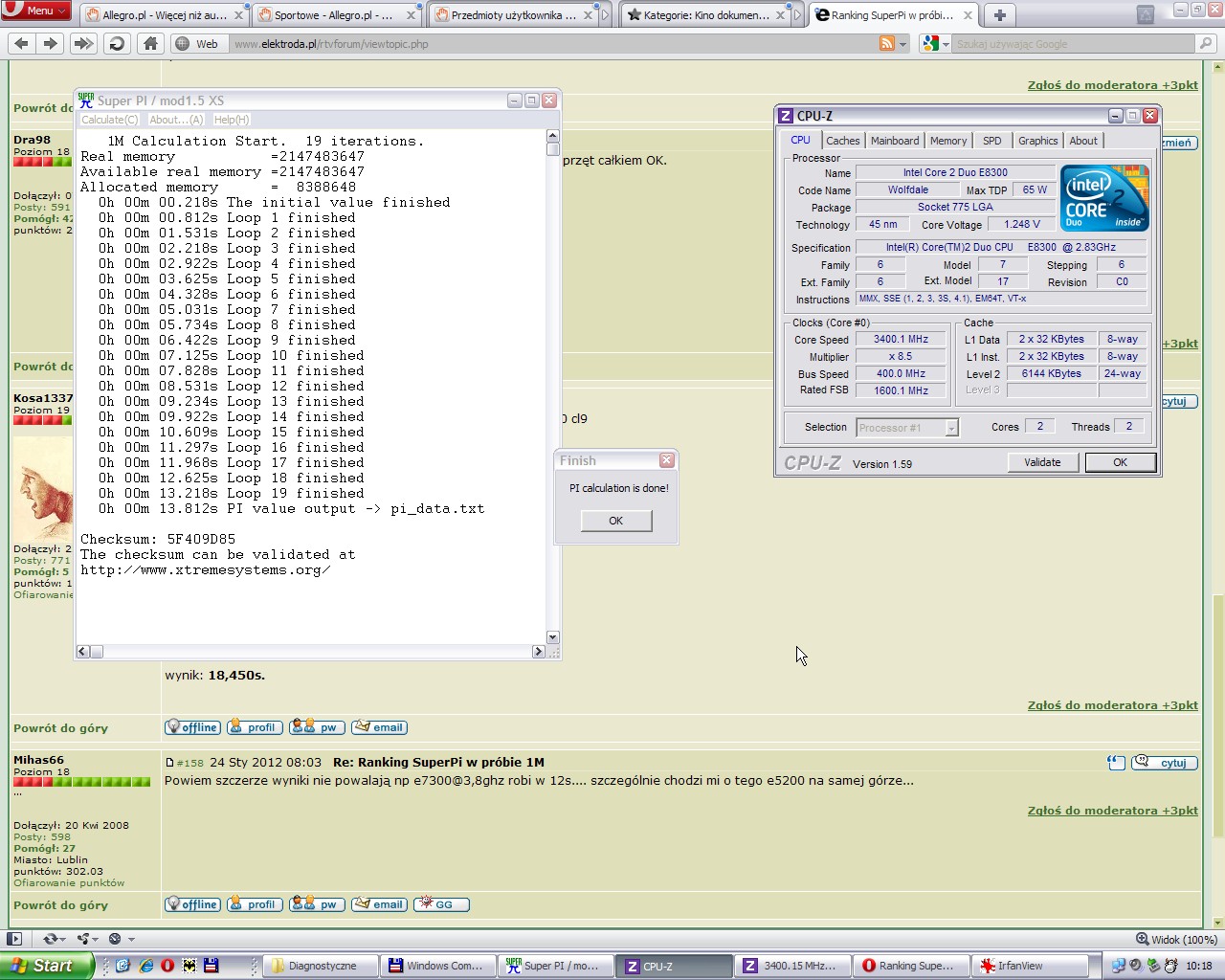
Task: Click OK button in CPU-Z window
Action: [1120, 462]
